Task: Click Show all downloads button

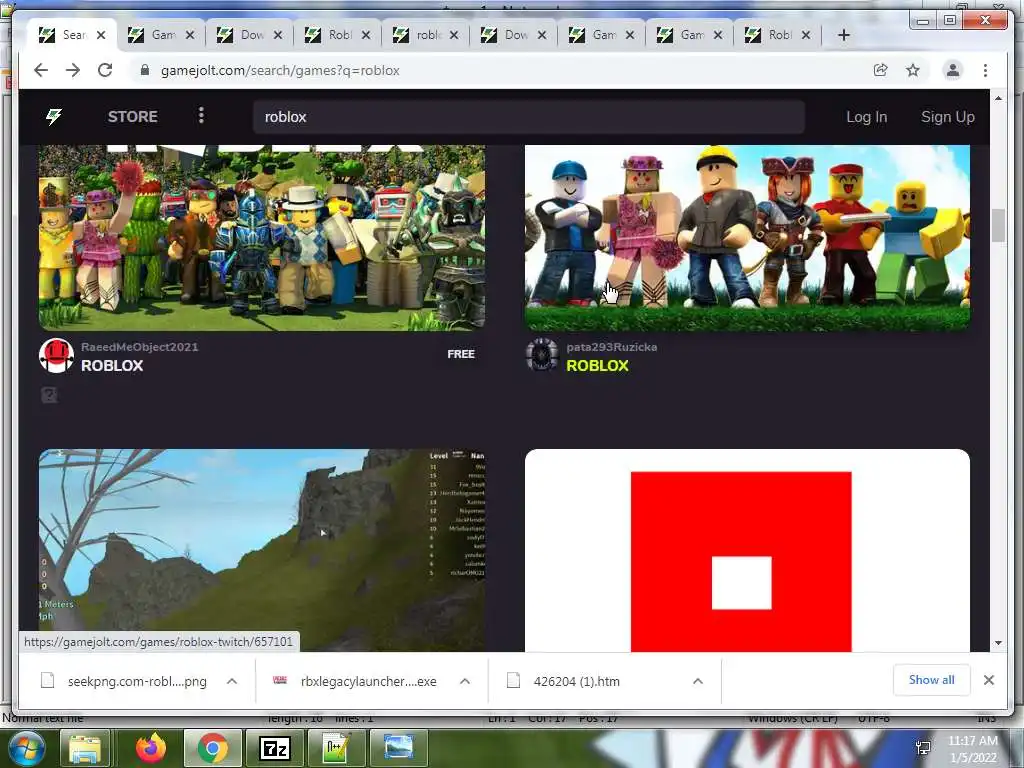Action: (932, 680)
